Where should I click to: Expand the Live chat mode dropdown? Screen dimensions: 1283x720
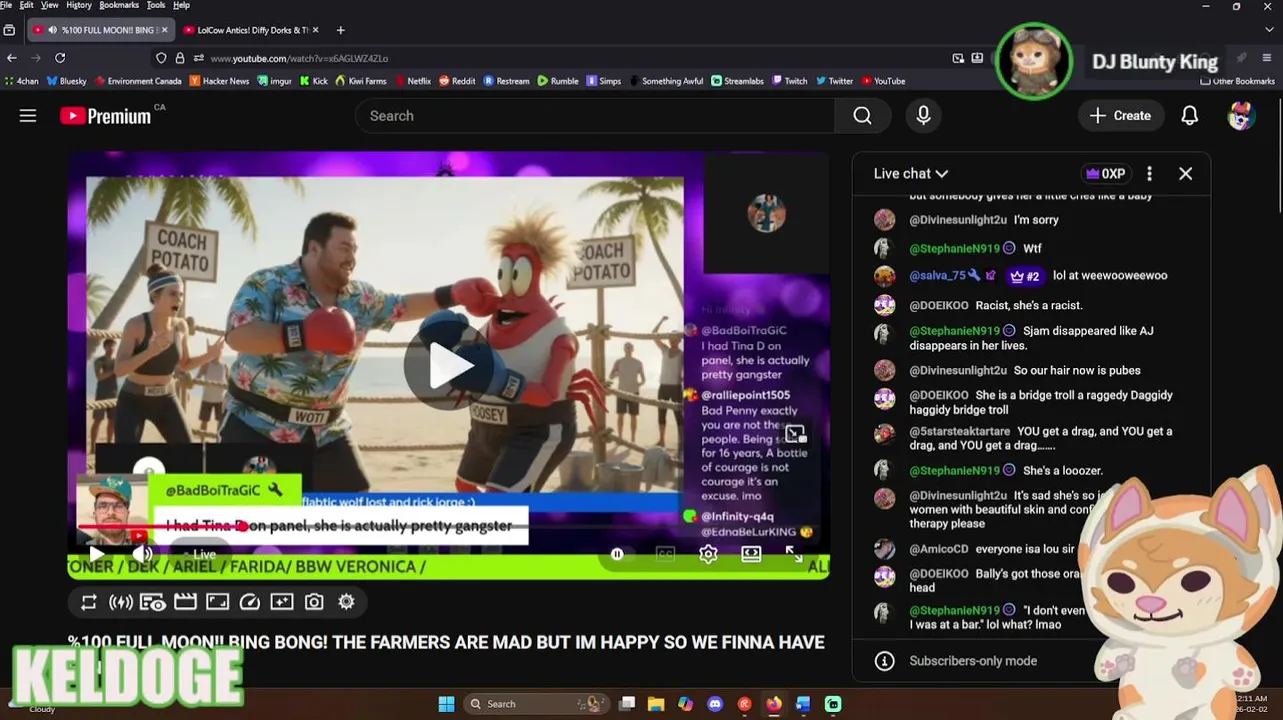coord(911,174)
